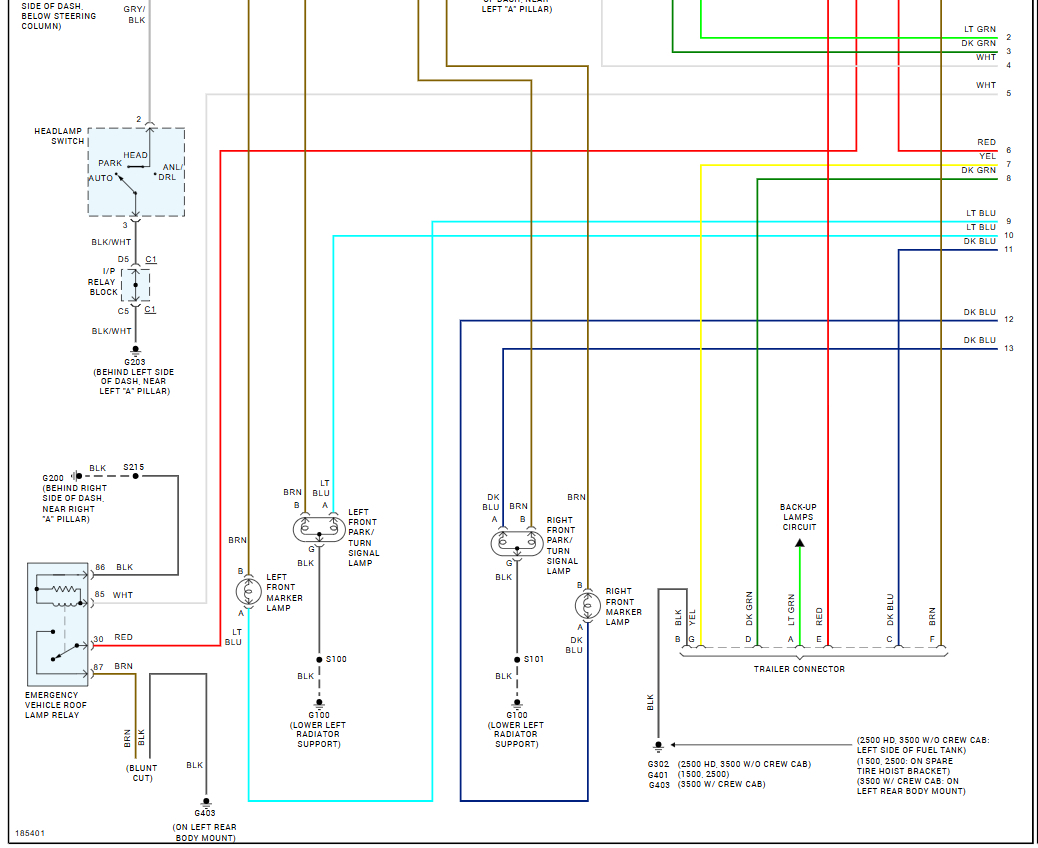Select 'G302 (2500 HD, 3500 W/O CREW CAB)'
The height and width of the screenshot is (848, 1038).
[x=729, y=764]
